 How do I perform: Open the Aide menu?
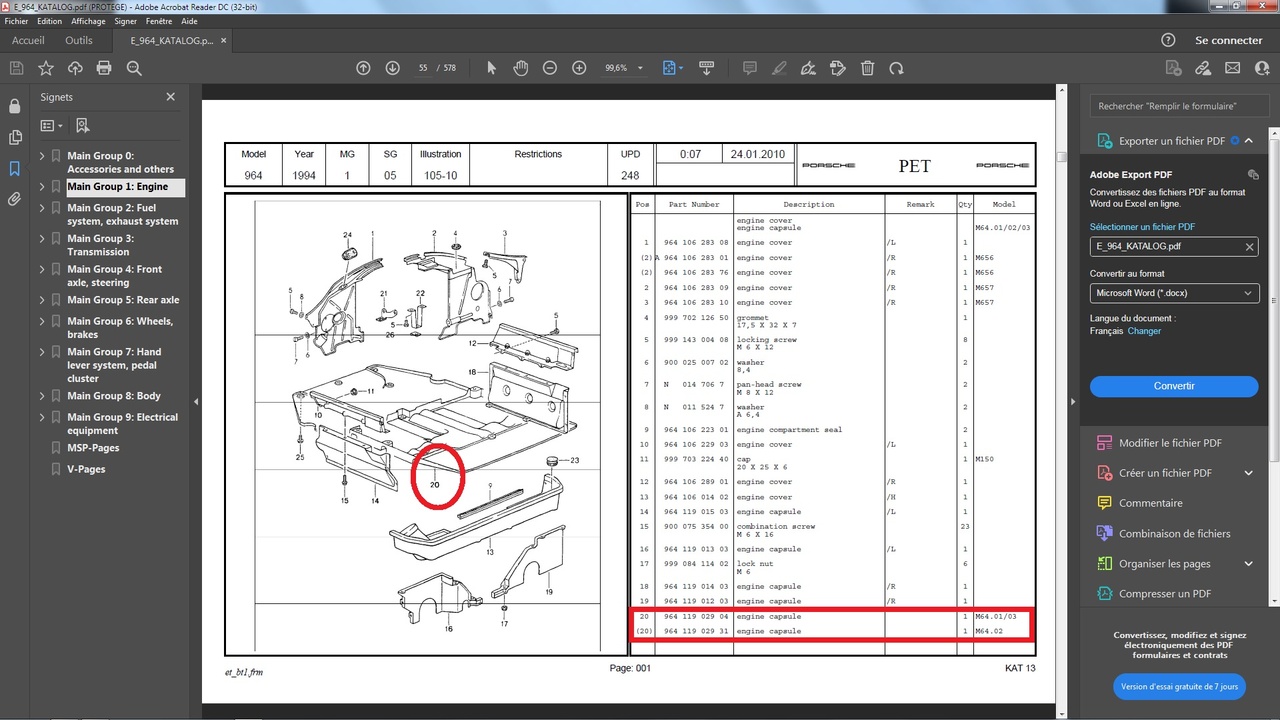pyautogui.click(x=189, y=21)
